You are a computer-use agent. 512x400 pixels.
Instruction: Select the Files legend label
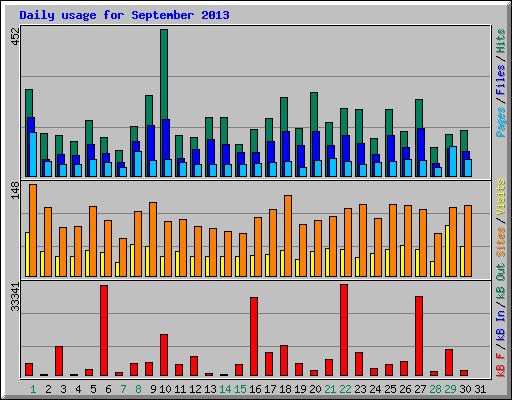tap(500, 80)
